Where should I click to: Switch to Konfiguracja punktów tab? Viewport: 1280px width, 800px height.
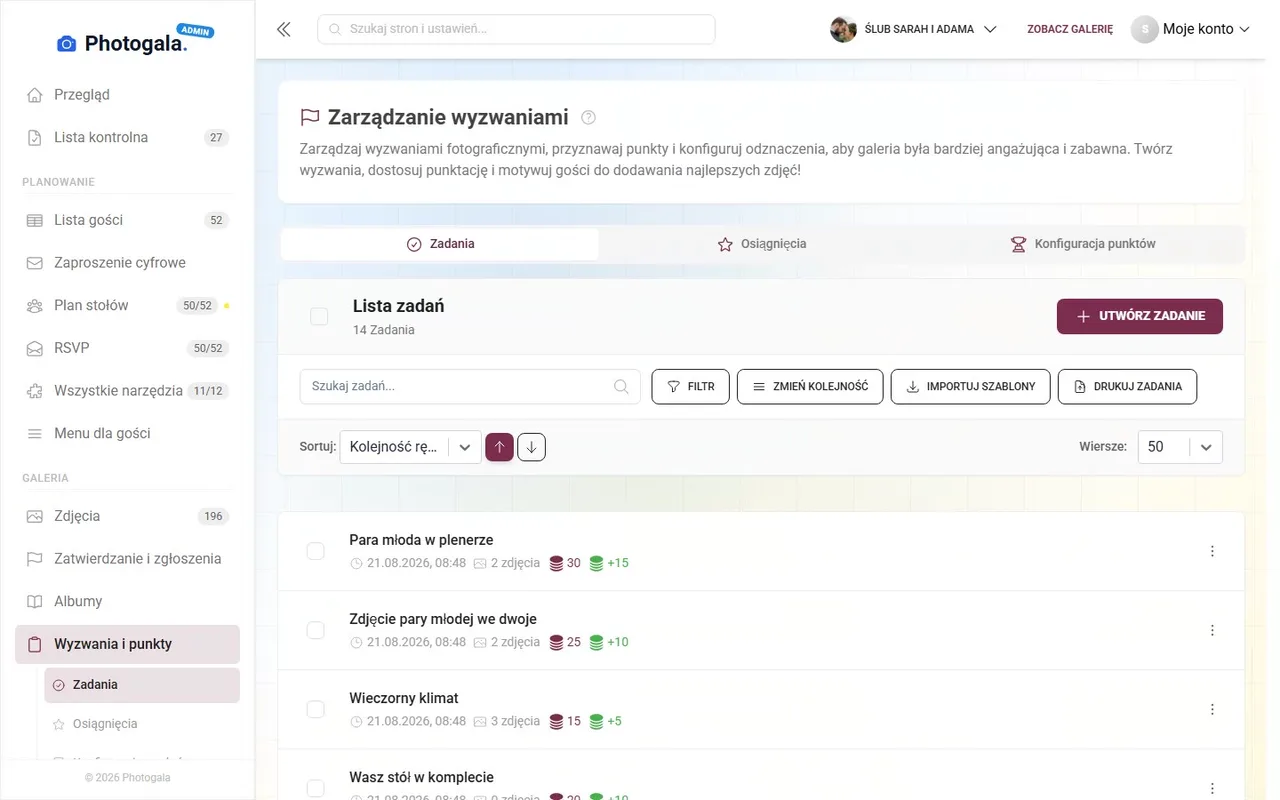click(1083, 244)
